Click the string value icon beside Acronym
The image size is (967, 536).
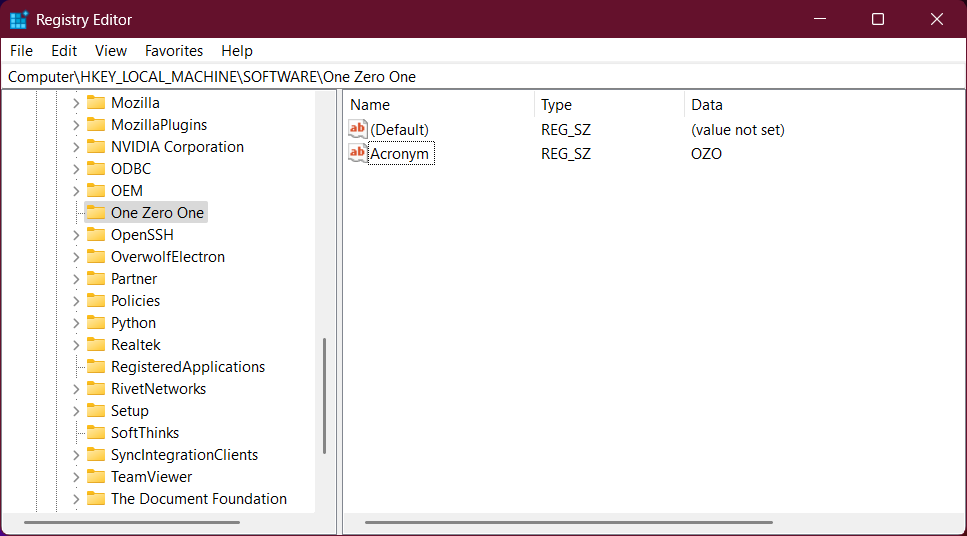click(358, 153)
